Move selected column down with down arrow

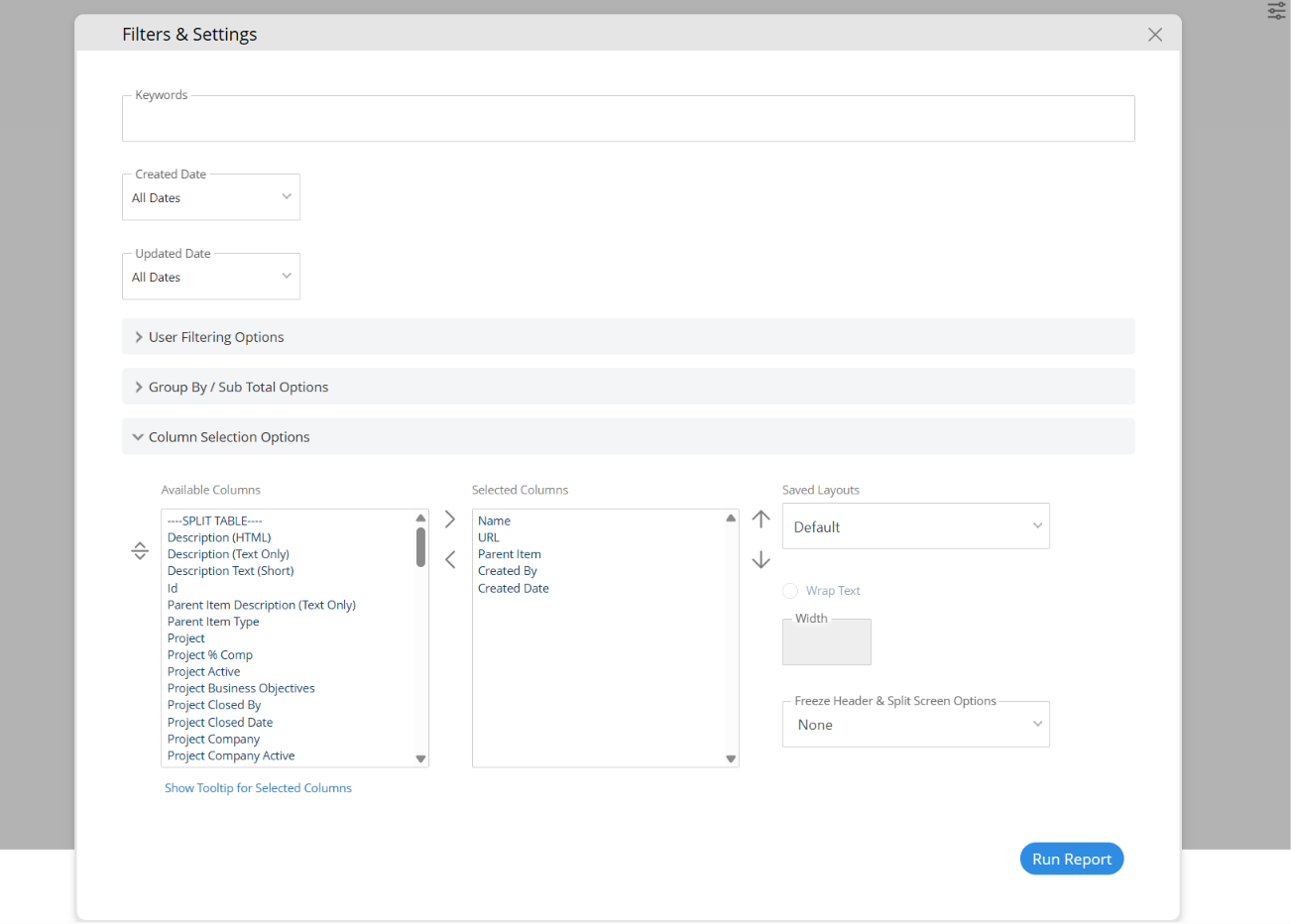coord(761,560)
